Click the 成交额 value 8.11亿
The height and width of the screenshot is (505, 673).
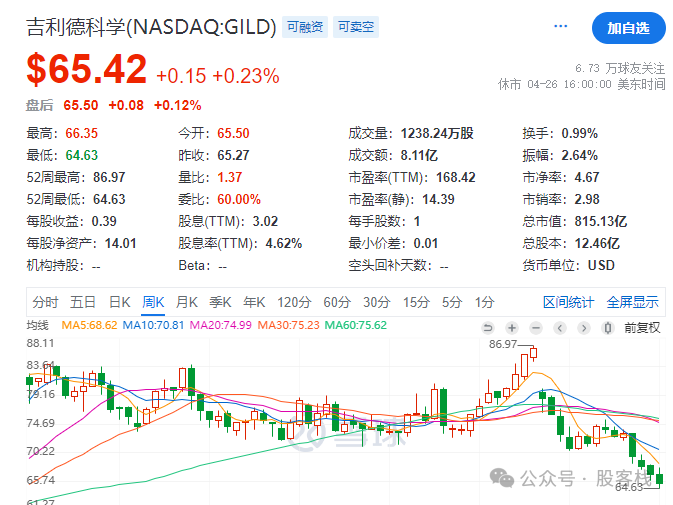point(419,155)
